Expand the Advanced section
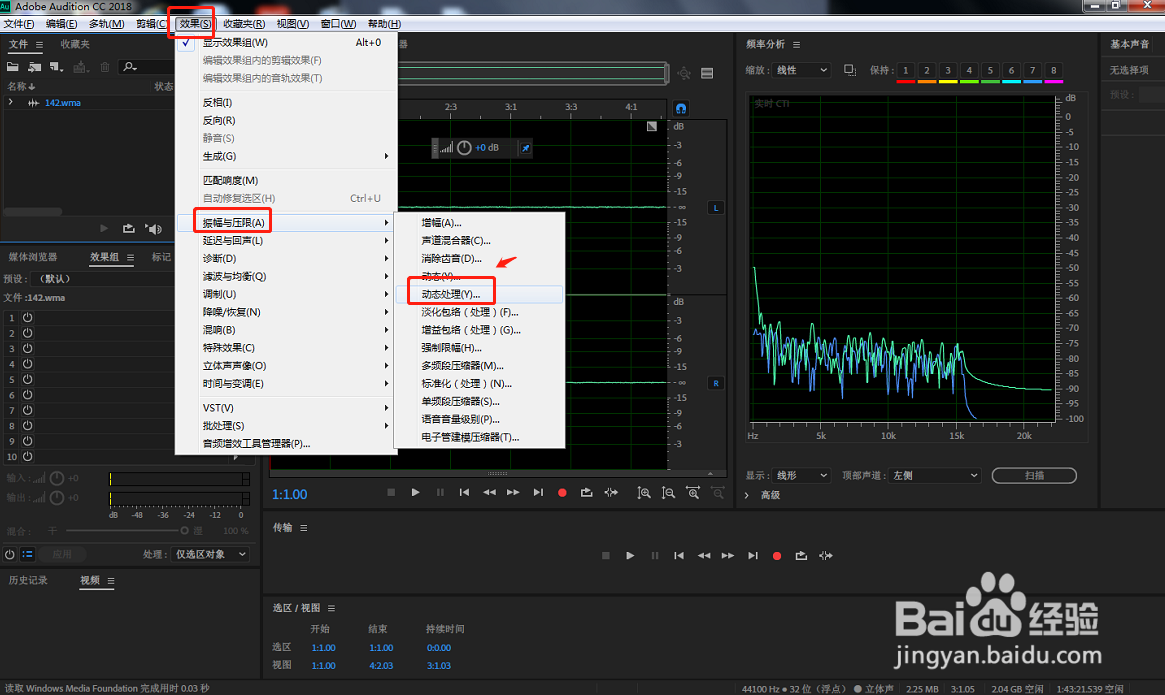 coord(747,495)
